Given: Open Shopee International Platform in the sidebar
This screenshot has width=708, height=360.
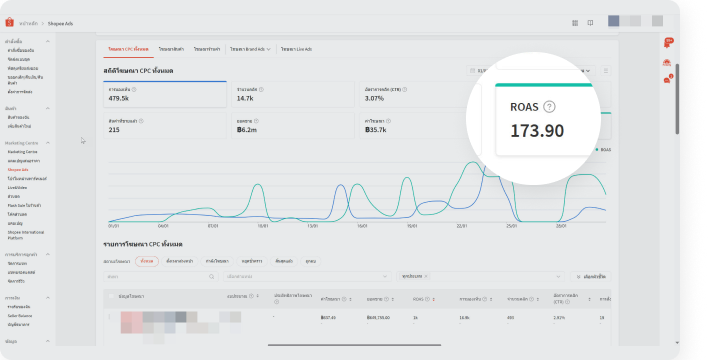Looking at the screenshot, I should point(26,235).
